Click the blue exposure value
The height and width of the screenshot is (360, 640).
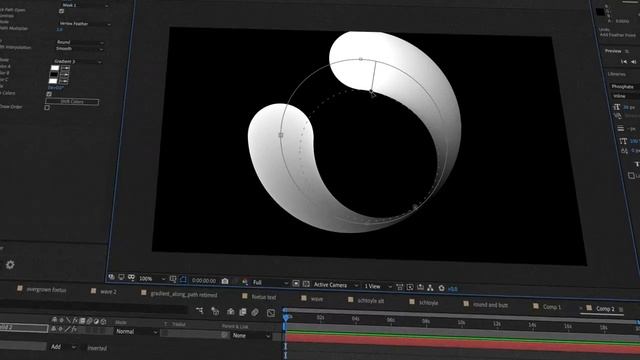pyautogui.click(x=453, y=289)
